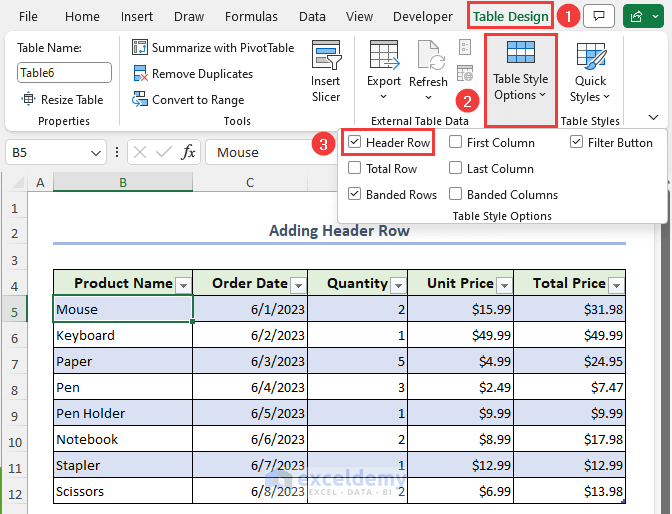This screenshot has width=672, height=514.
Task: Click the Insert Function fx icon
Action: tap(188, 152)
